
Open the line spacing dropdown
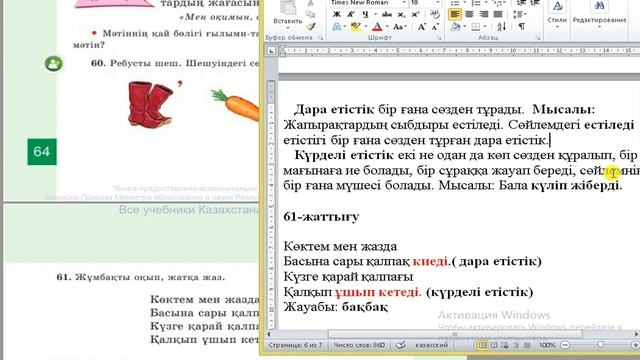pyautogui.click(x=520, y=15)
